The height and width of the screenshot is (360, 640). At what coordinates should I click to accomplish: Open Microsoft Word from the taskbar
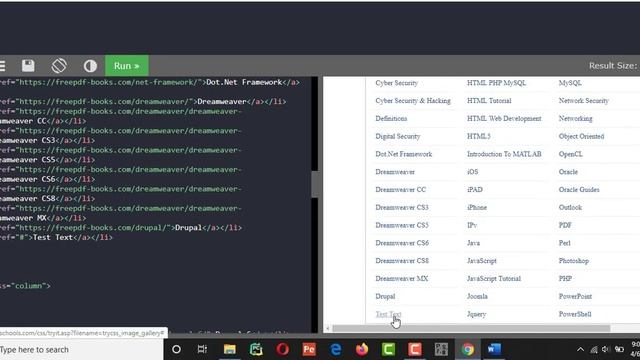tap(494, 349)
